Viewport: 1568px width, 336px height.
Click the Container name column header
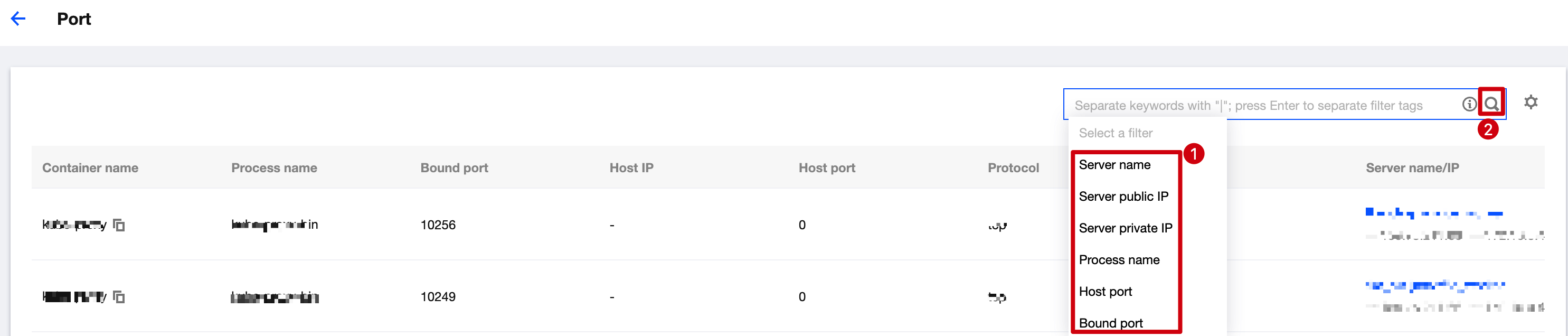(90, 168)
